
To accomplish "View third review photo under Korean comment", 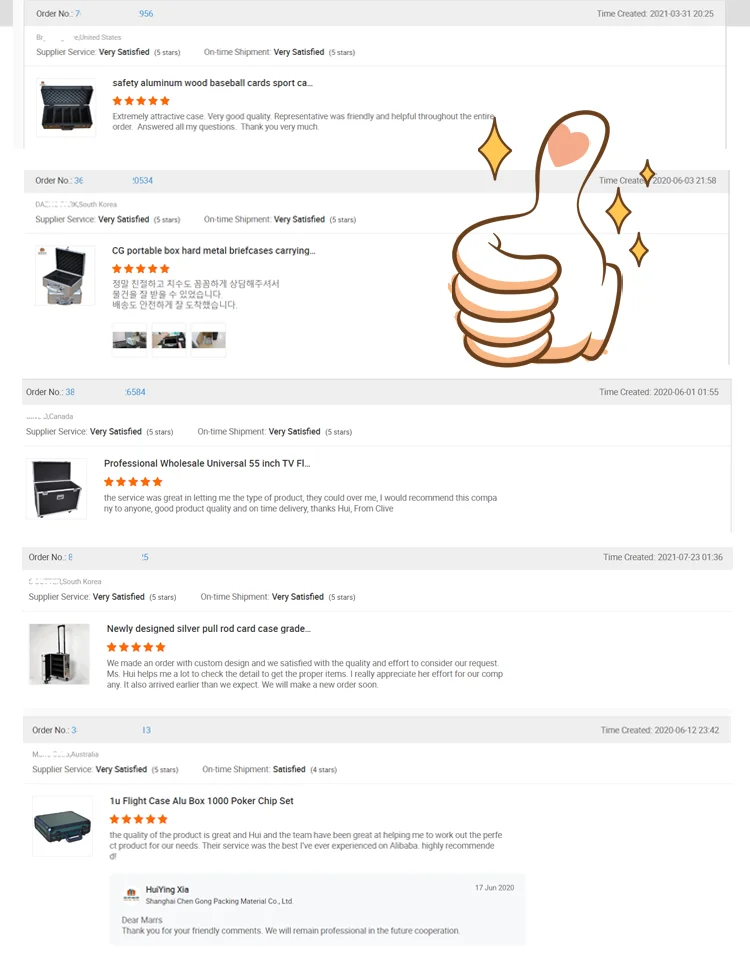I will tap(208, 340).
